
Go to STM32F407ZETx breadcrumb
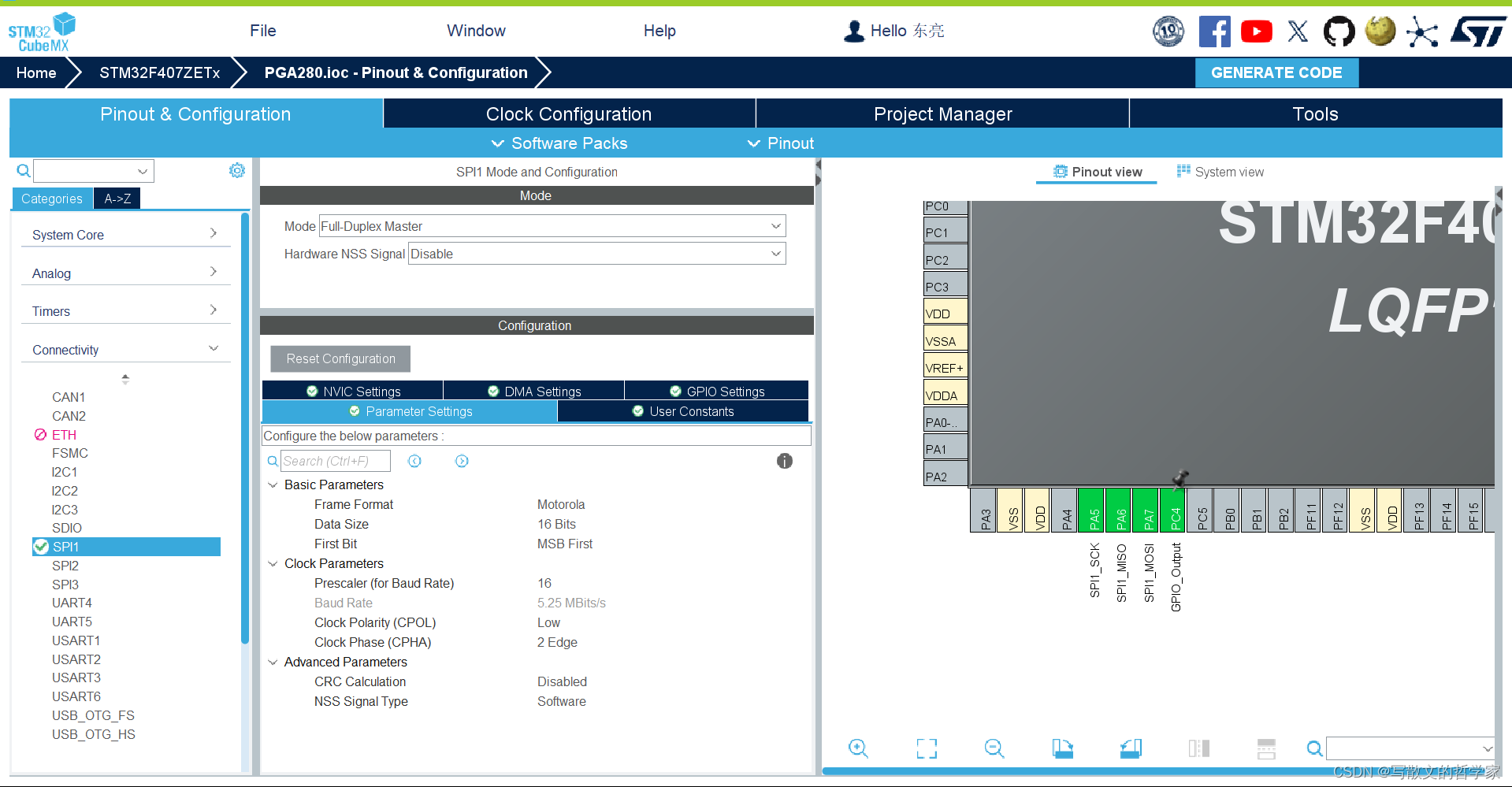point(160,72)
